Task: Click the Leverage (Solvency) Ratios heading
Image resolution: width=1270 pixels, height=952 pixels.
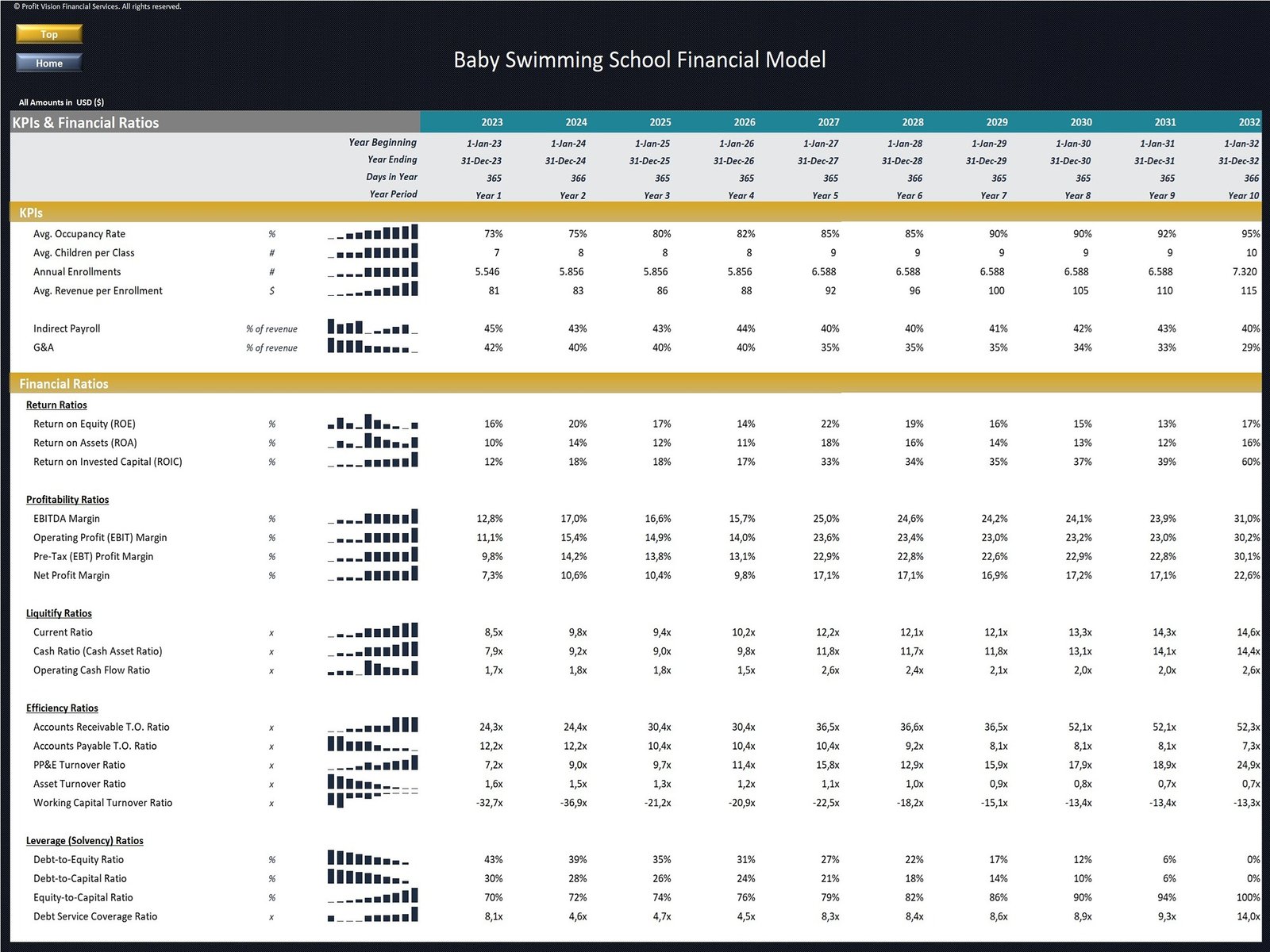Action: [x=84, y=841]
